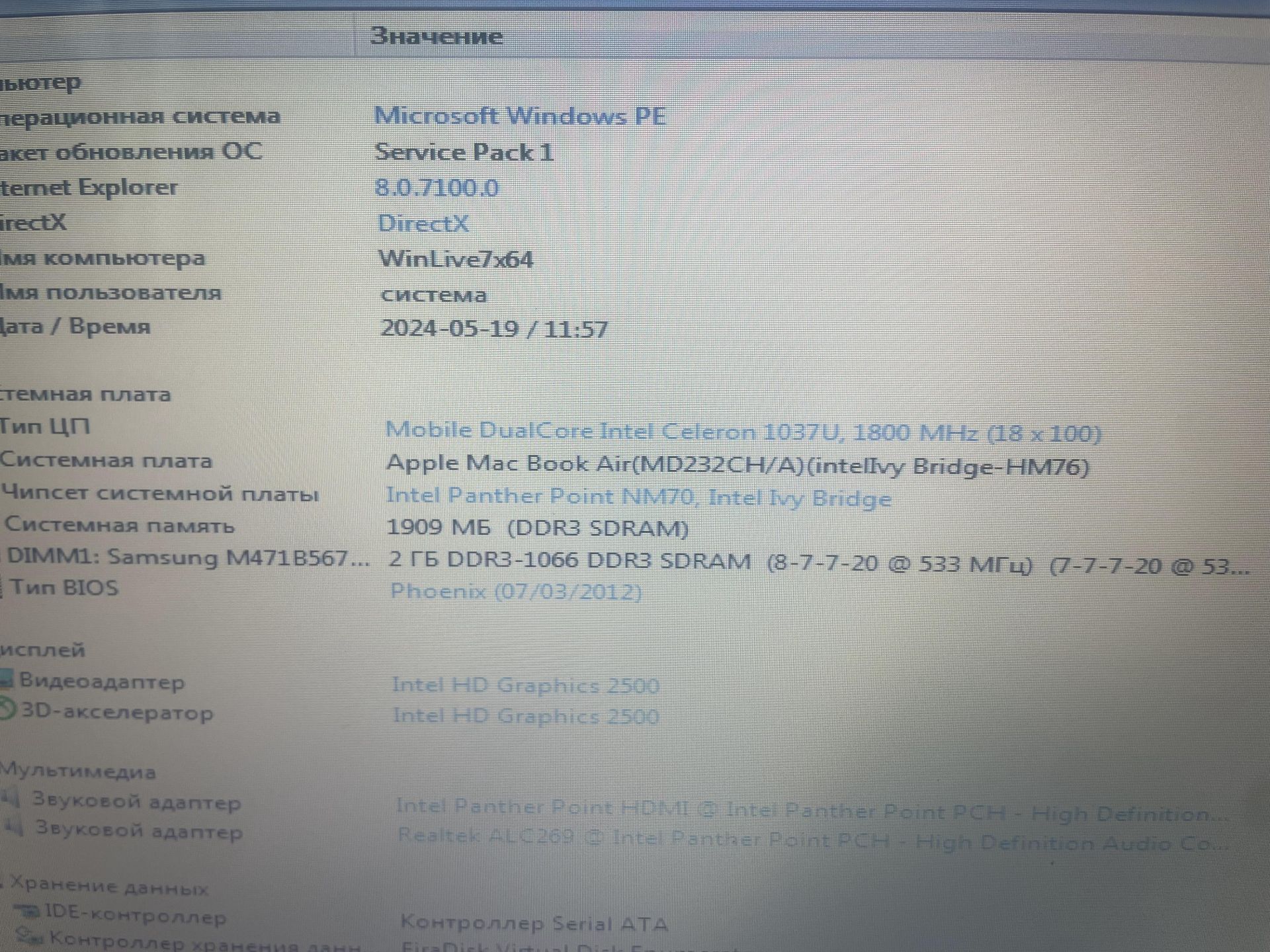1270x952 pixels.
Task: Select the 2 ГБ DDR3-1066 DDR3 SDRAM value
Action: point(819,563)
